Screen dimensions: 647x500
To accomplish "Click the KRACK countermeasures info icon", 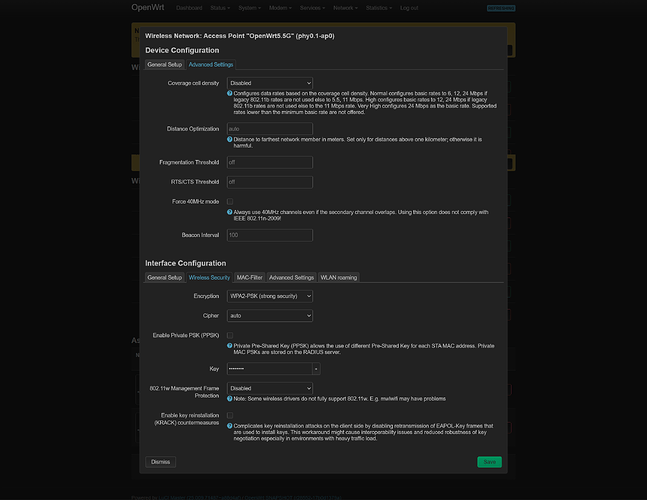I will coord(231,425).
